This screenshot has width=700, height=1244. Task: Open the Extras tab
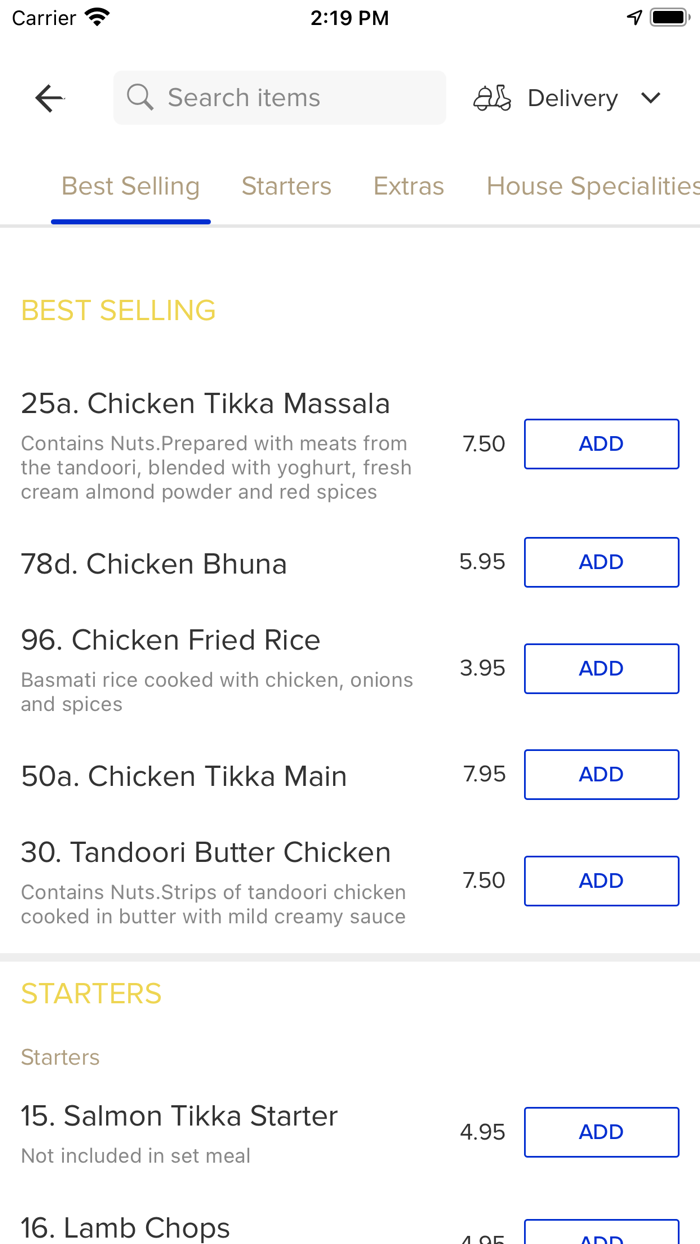point(408,186)
